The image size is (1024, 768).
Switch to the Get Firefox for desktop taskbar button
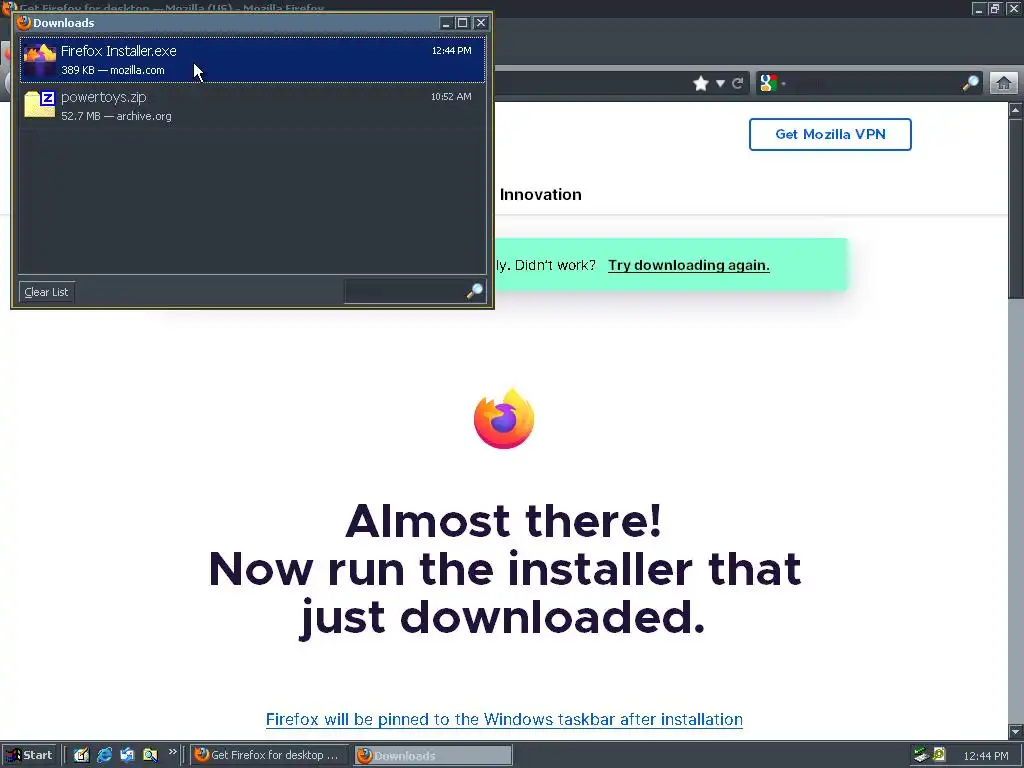pos(268,755)
